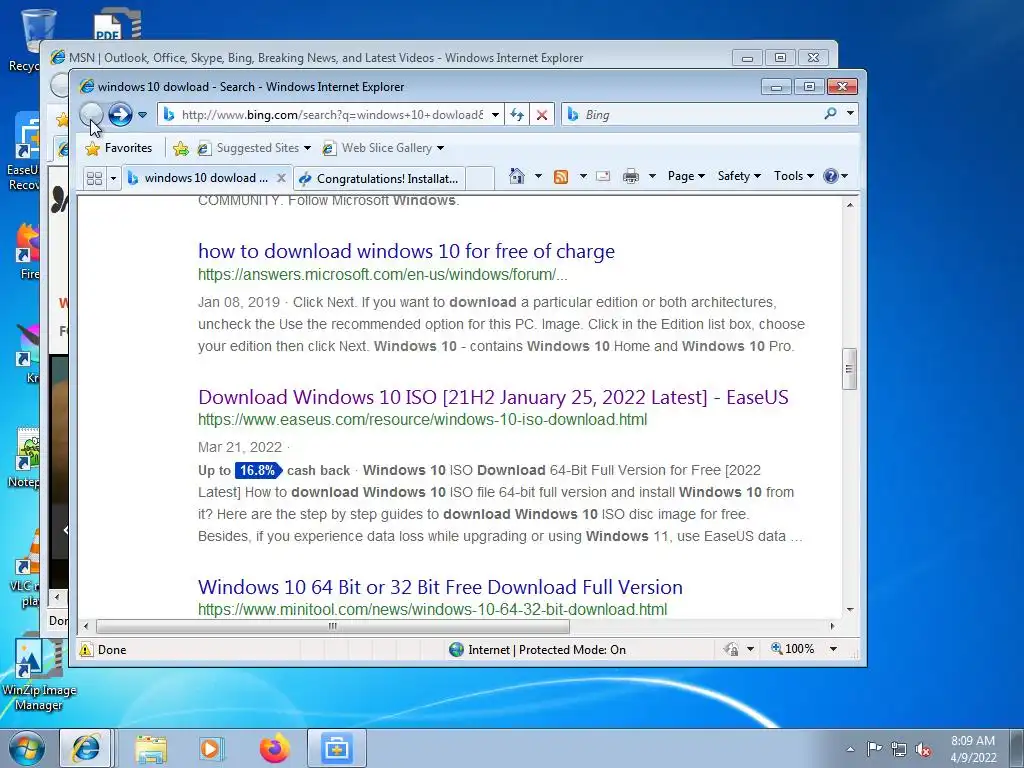The image size is (1024, 768).
Task: Switch to Congratulations! Installat... tab
Action: click(x=379, y=178)
